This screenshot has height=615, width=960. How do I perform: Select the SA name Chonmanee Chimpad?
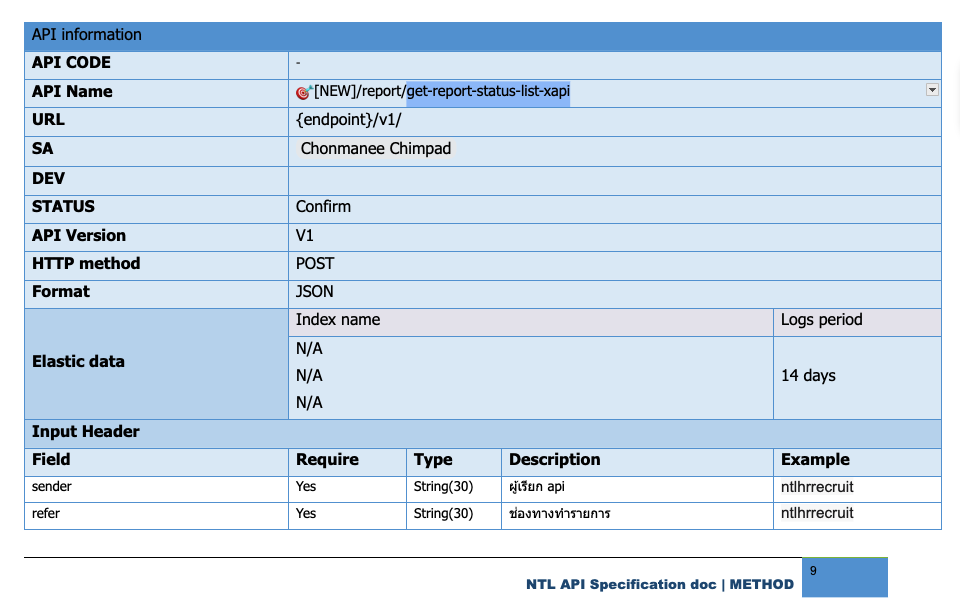[376, 149]
